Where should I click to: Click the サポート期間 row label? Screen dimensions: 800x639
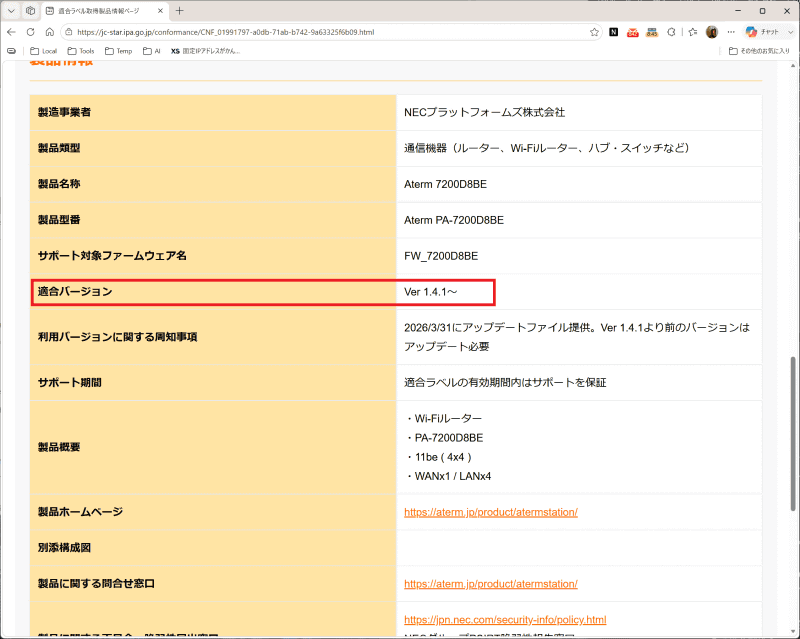tap(70, 382)
